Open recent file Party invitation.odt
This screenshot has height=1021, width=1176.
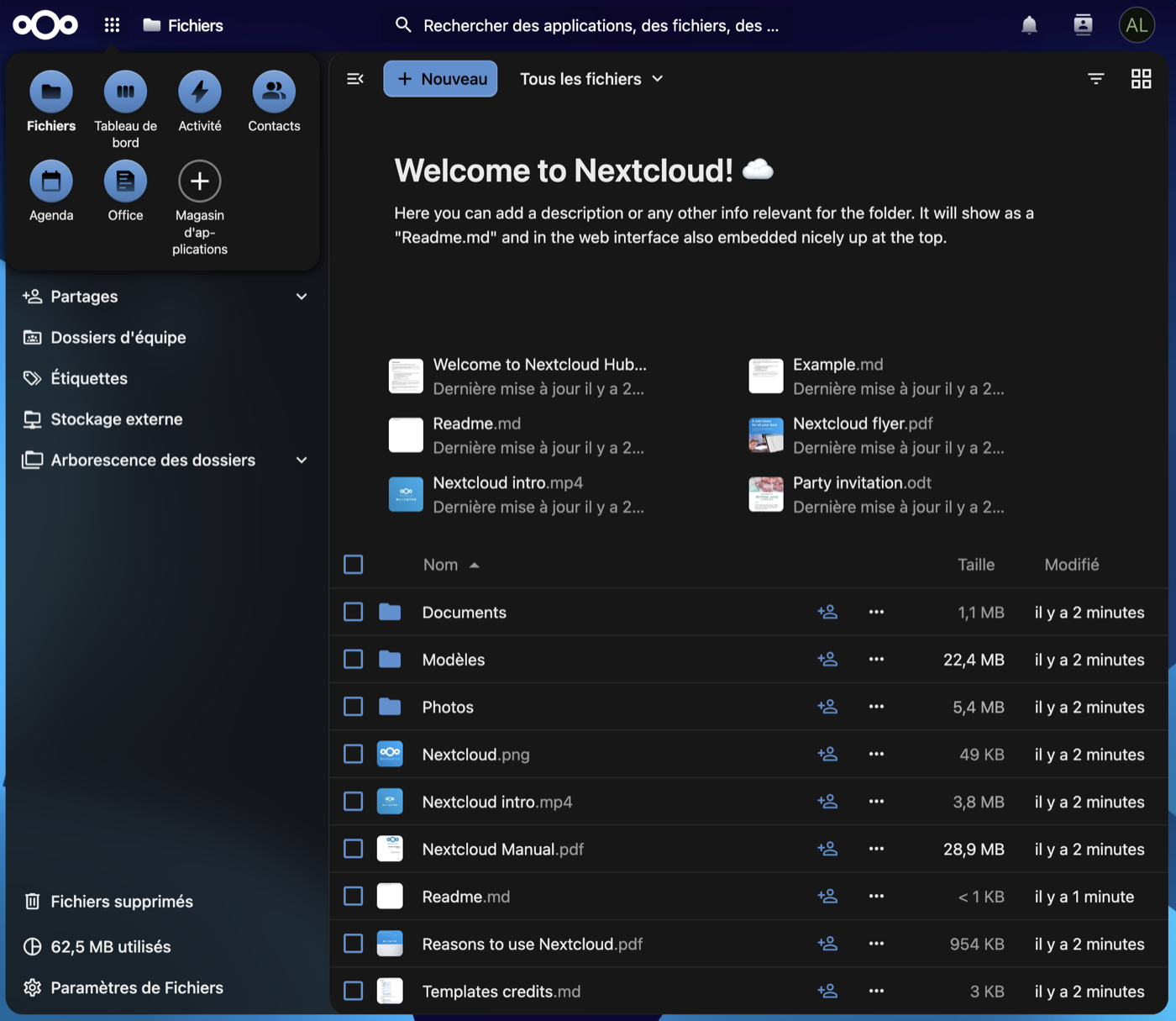pyautogui.click(x=878, y=495)
